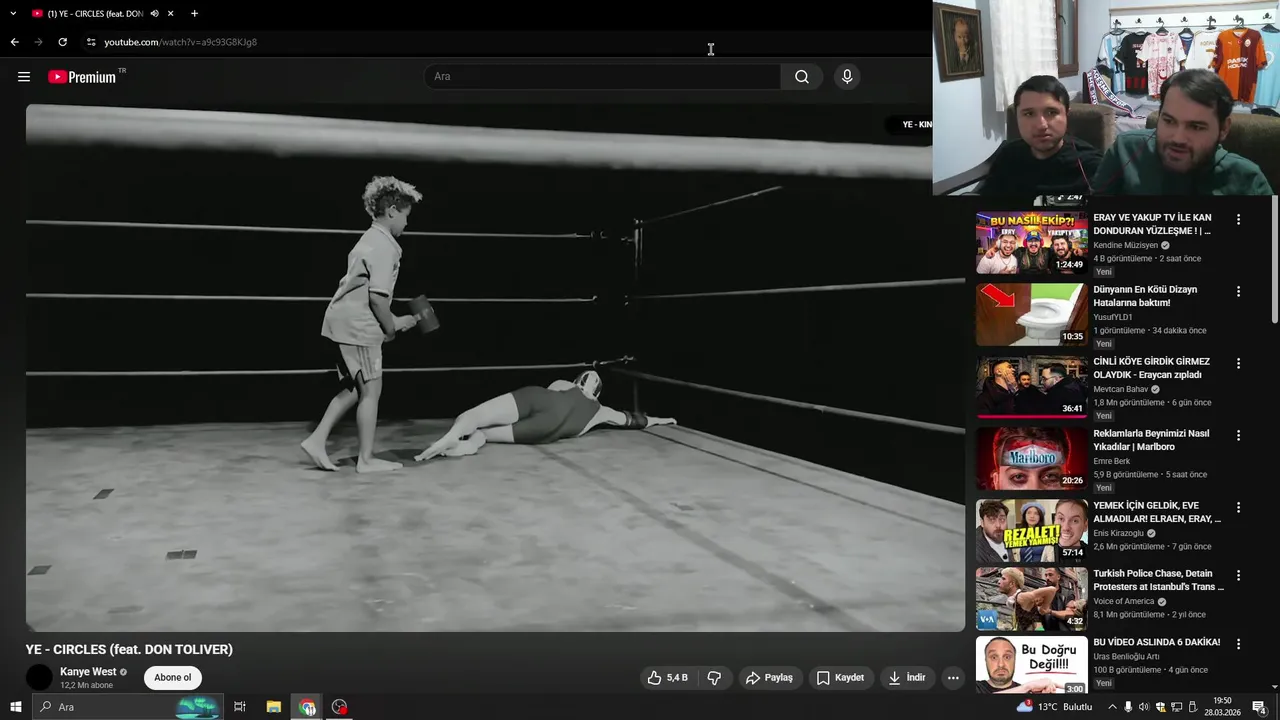
Task: Open Enis Kirazoglu channel name
Action: 1118,533
